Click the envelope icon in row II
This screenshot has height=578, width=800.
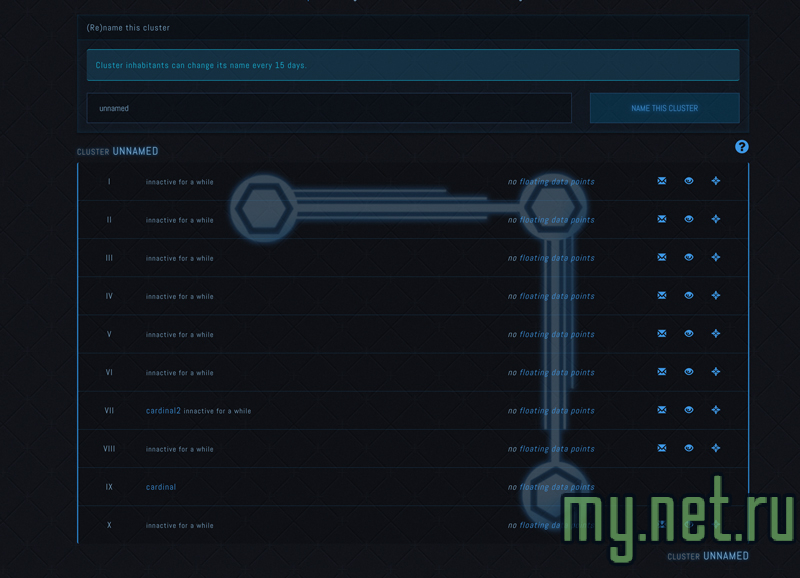pyautogui.click(x=662, y=219)
